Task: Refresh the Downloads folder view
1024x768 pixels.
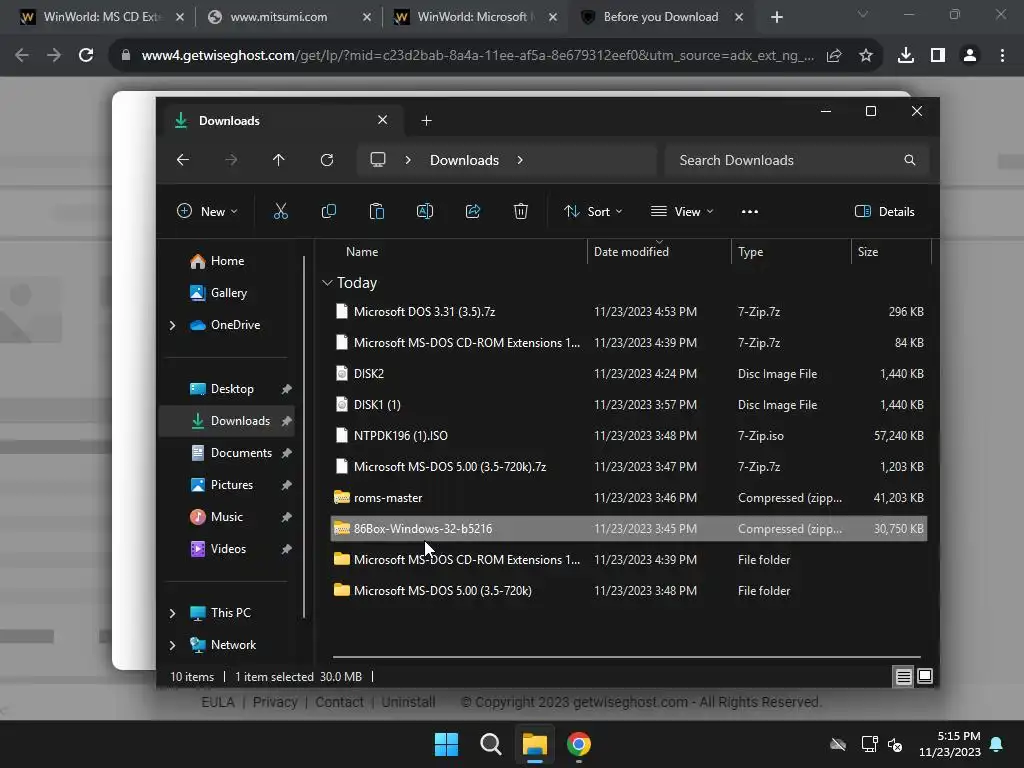Action: pyautogui.click(x=327, y=160)
